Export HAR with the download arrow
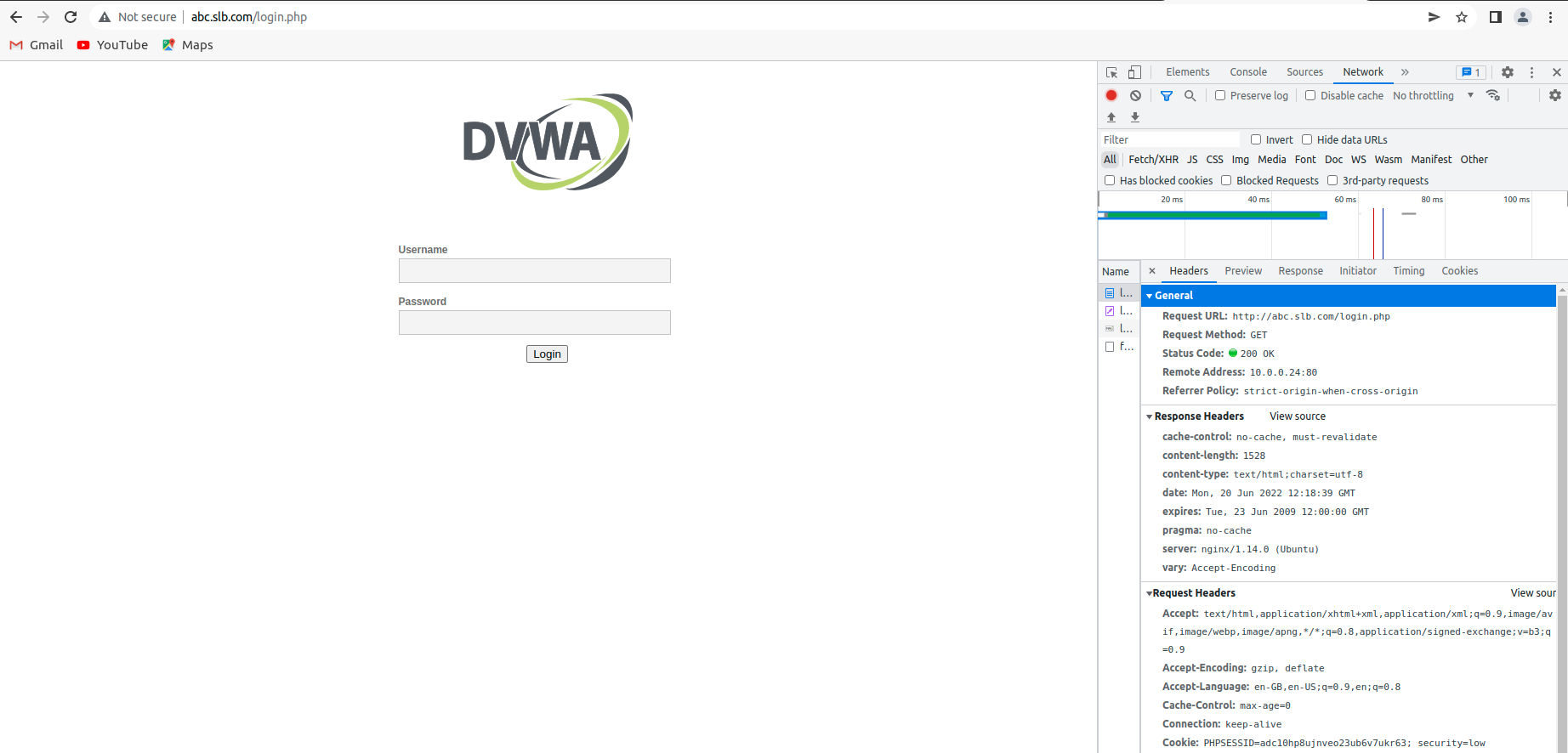This screenshot has height=753, width=1568. point(1135,117)
